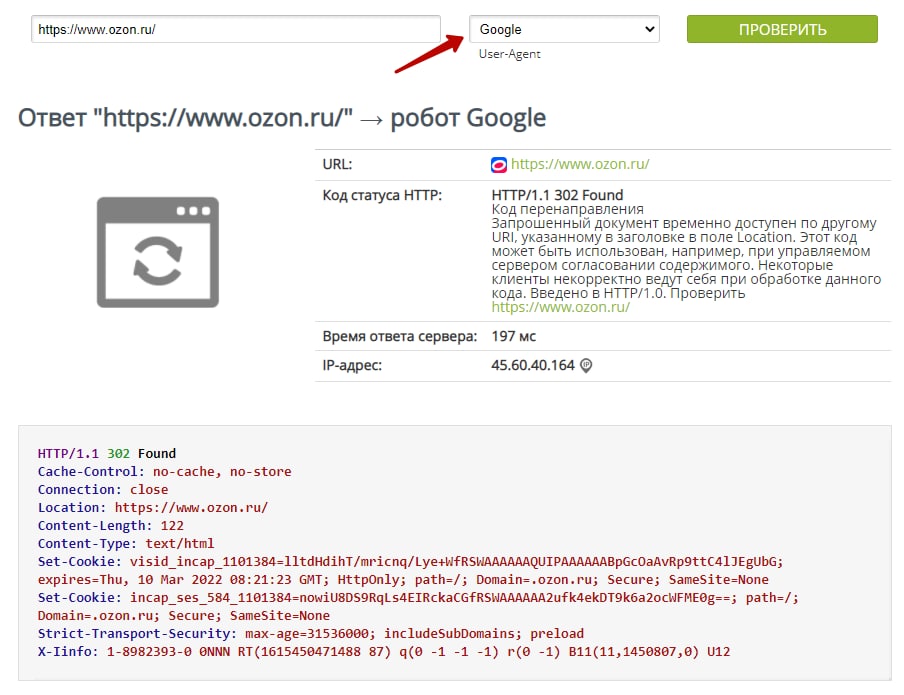Image resolution: width=904 pixels, height=695 pixels.
Task: Click the page heading Ответ робот Google
Action: point(282,118)
